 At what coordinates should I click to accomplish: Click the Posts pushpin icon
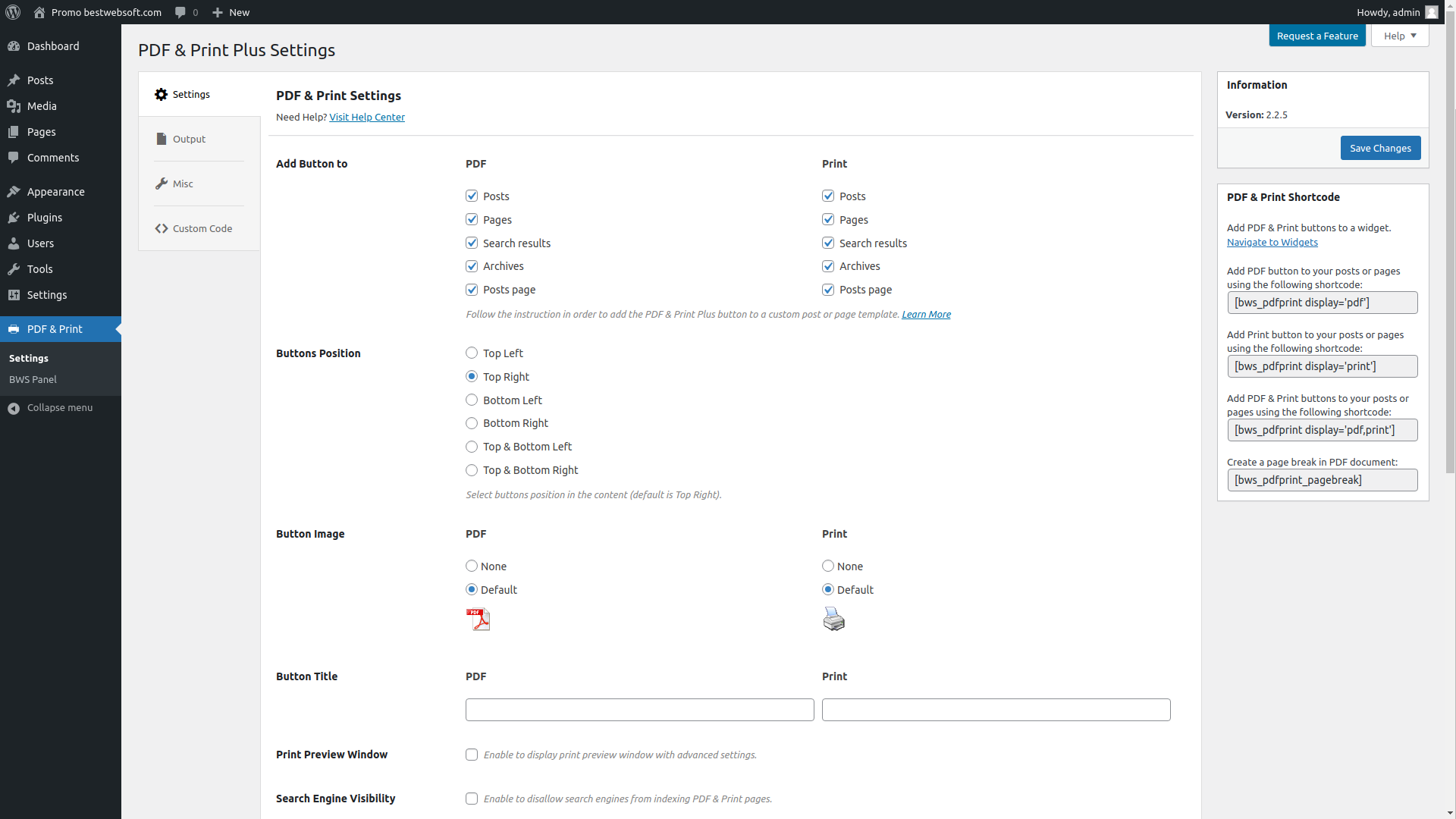pos(14,80)
